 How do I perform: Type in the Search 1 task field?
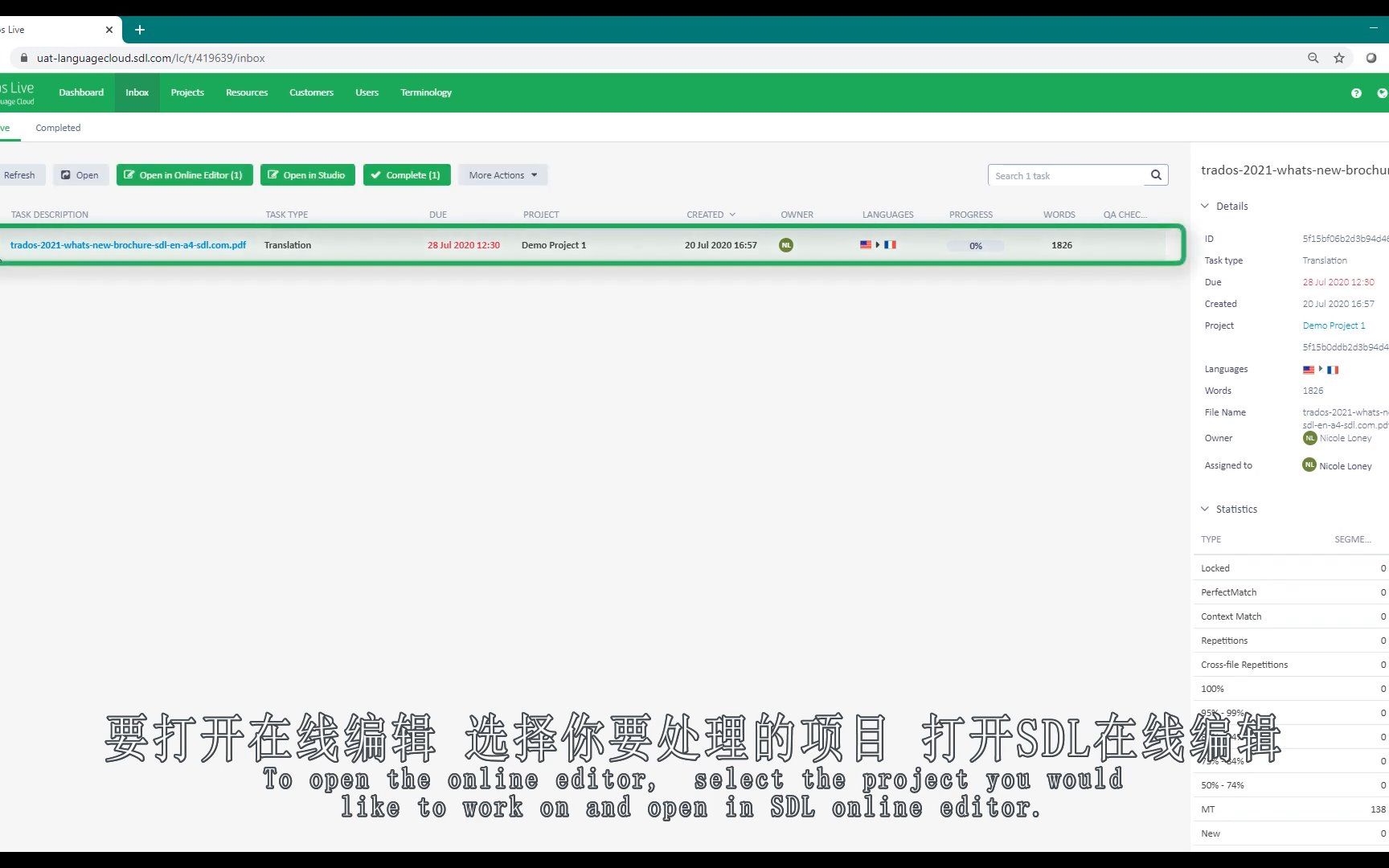click(x=1061, y=174)
